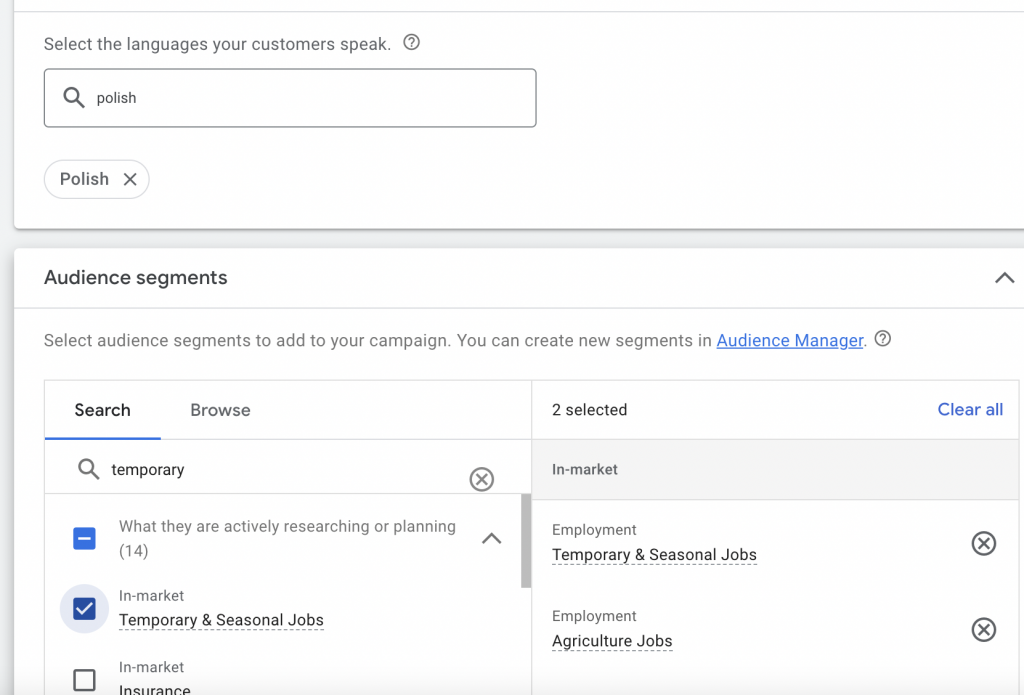Click the help icon beside languages prompt
This screenshot has height=695, width=1024.
pos(411,43)
